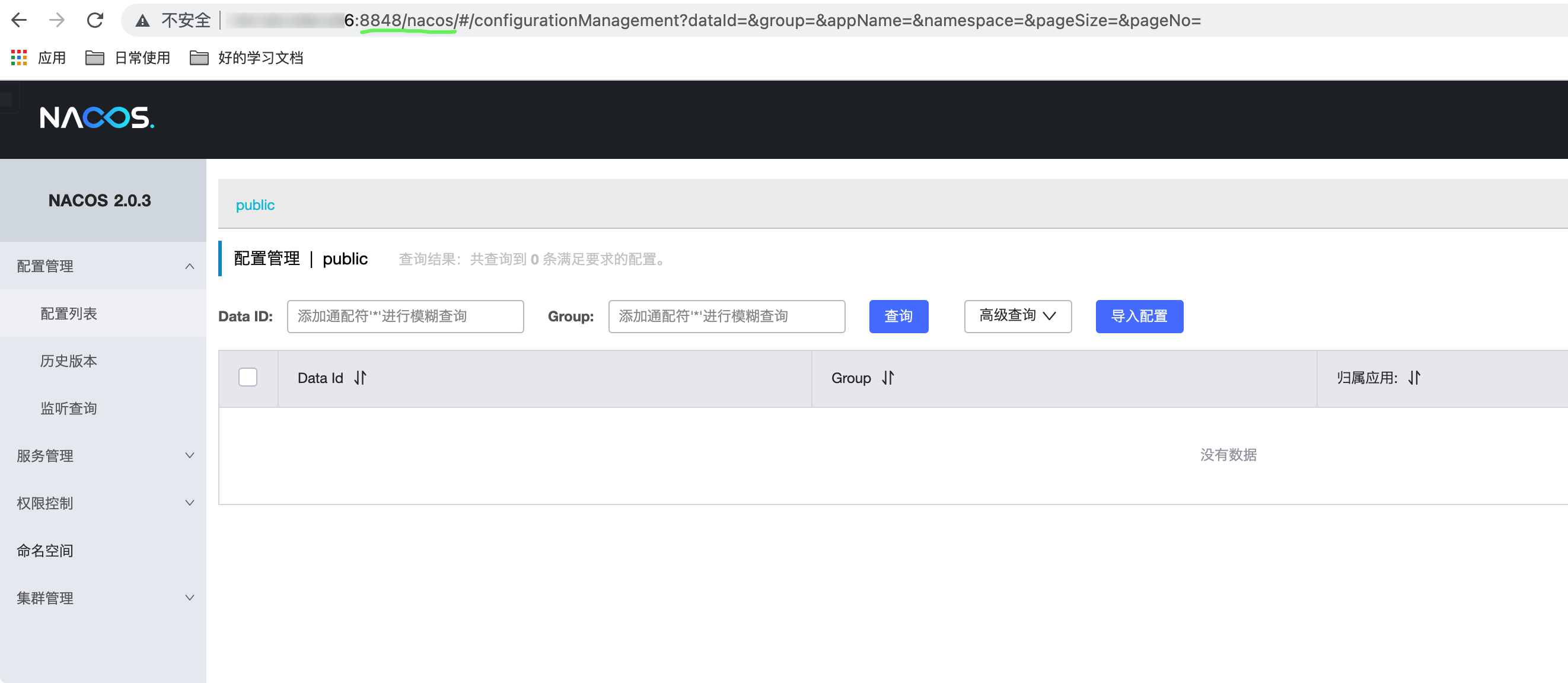Click the browser back navigation arrow

(x=19, y=20)
